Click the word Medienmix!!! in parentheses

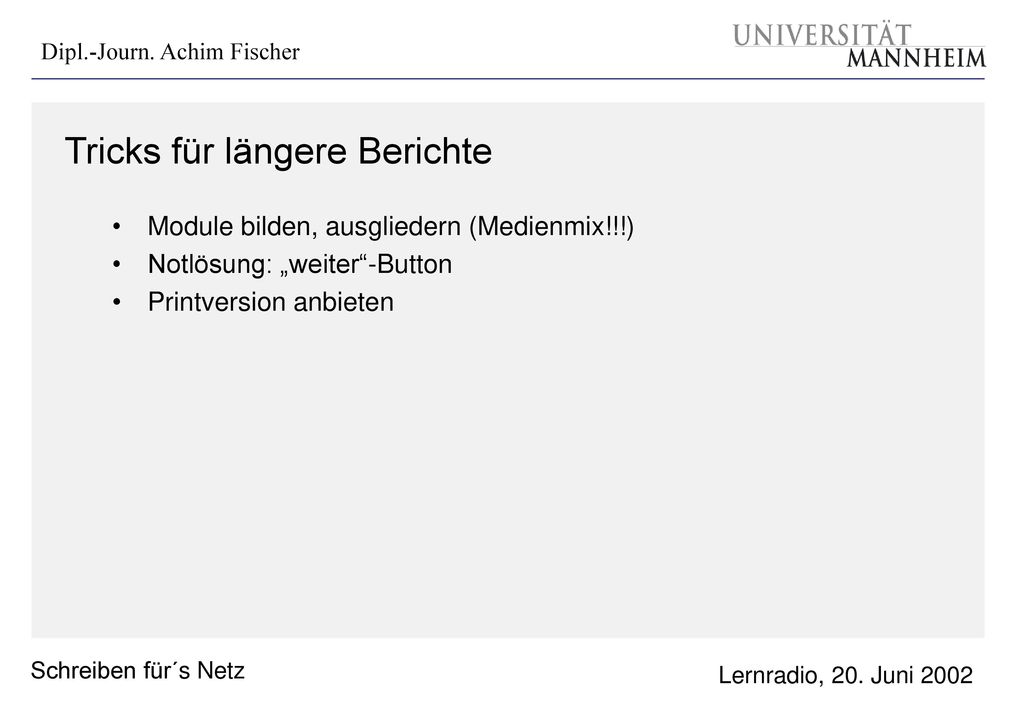[x=551, y=227]
